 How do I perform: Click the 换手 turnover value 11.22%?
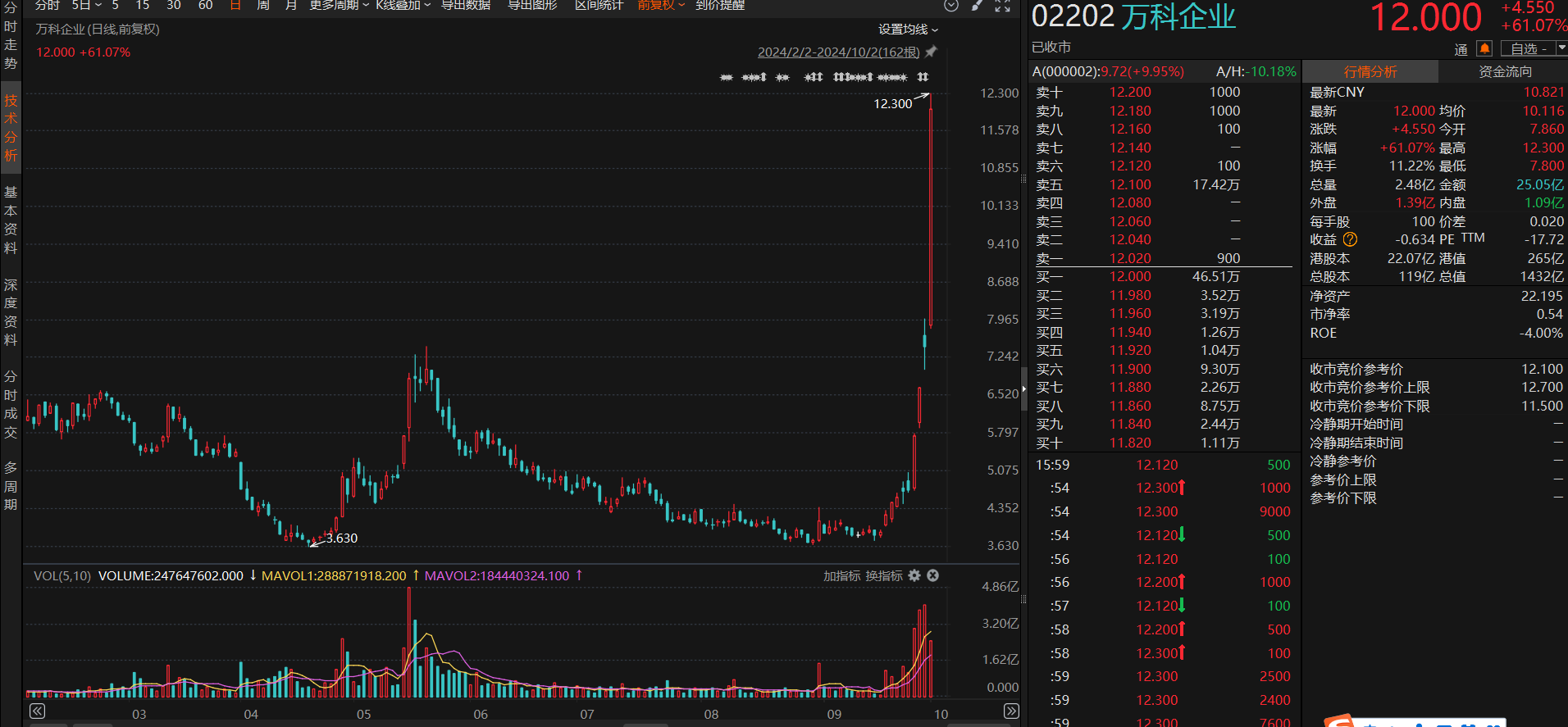pyautogui.click(x=1411, y=166)
